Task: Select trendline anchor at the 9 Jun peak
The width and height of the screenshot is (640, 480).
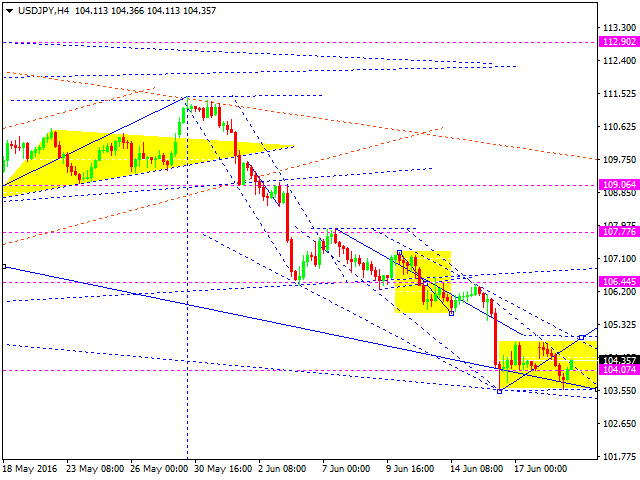Action: [399, 253]
